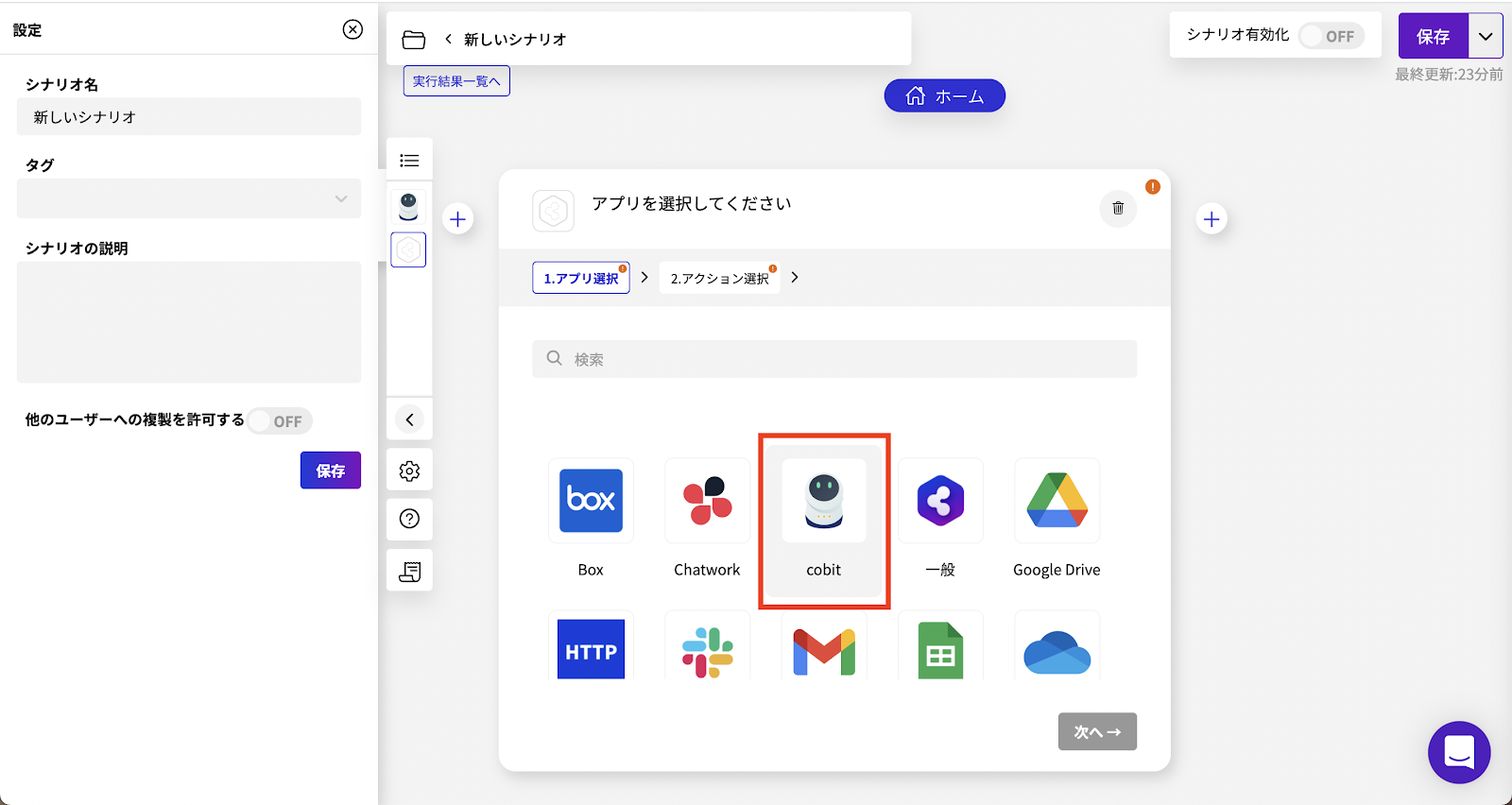Viewport: 1512px width, 805px height.
Task: Select the empty hexagon step in sidebar
Action: click(x=408, y=249)
